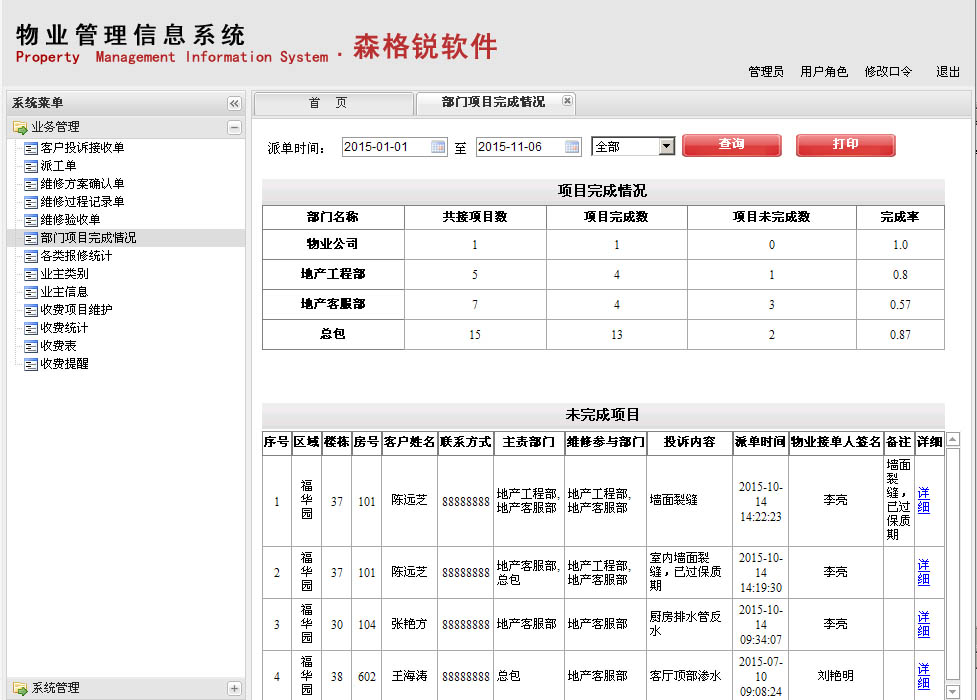Image resolution: width=977 pixels, height=700 pixels.
Task: Click 修改口令 in the top bar
Action: (x=888, y=72)
